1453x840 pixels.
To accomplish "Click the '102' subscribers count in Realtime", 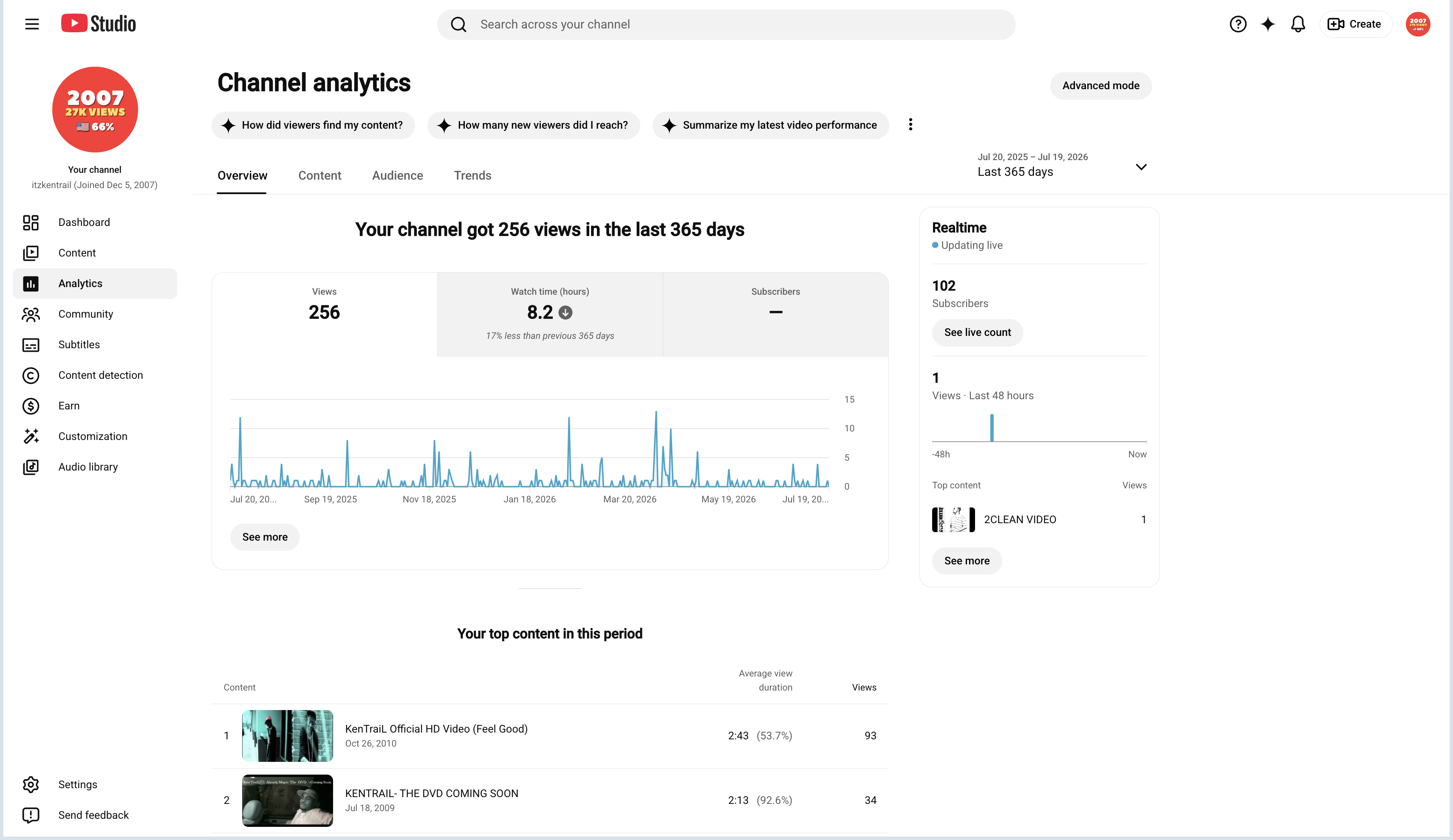I will (943, 286).
